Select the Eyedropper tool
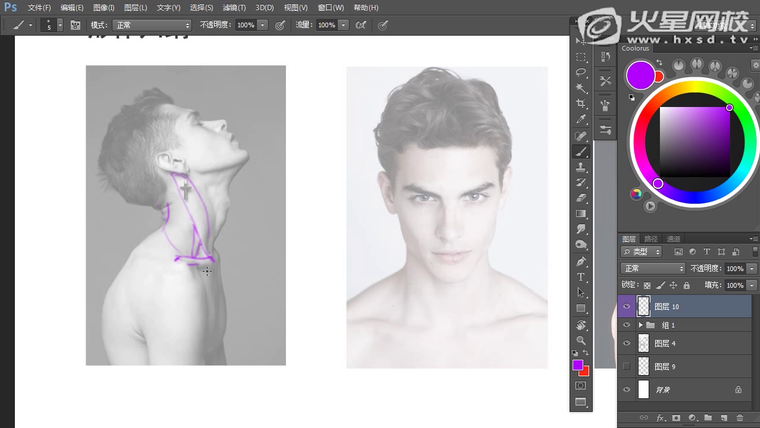The image size is (760, 428). click(581, 119)
